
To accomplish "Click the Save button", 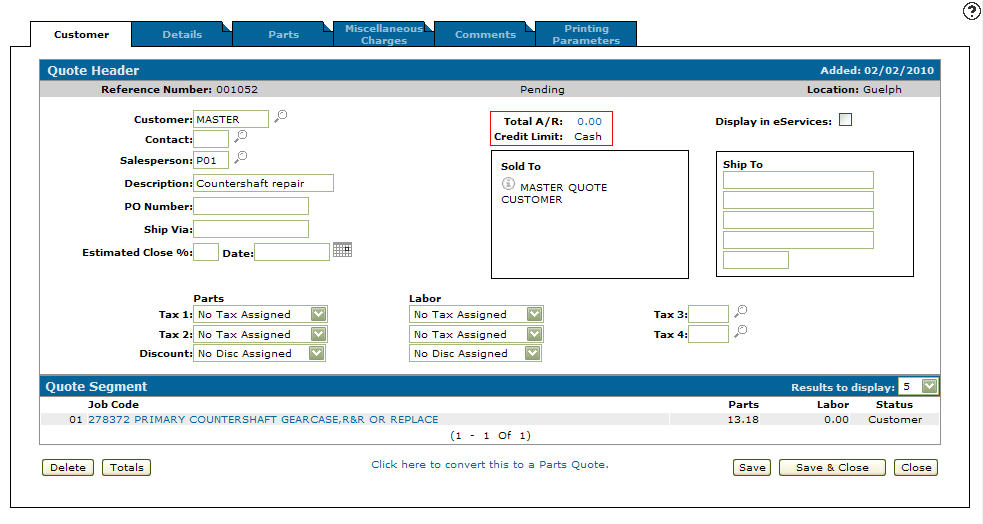I will 752,468.
